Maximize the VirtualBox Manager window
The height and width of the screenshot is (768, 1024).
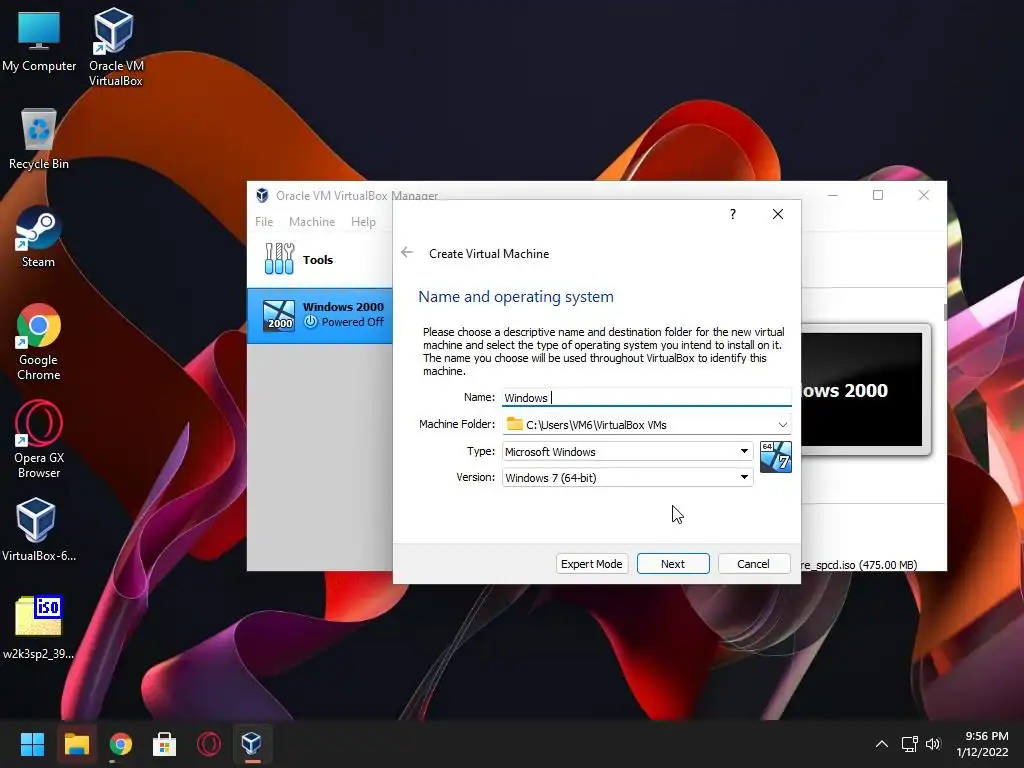pos(878,195)
